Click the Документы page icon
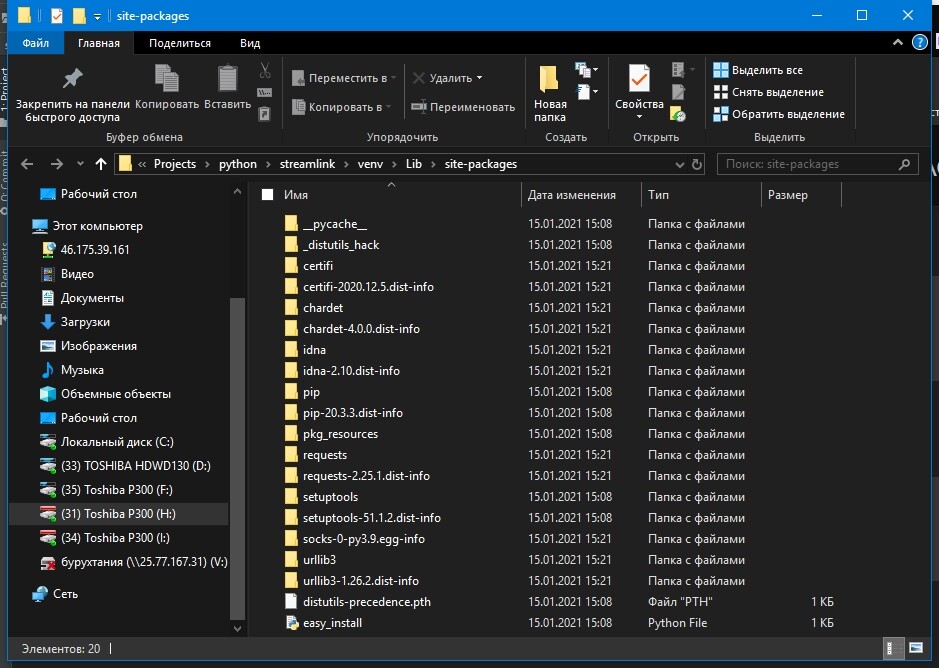The width and height of the screenshot is (939, 668). click(47, 298)
